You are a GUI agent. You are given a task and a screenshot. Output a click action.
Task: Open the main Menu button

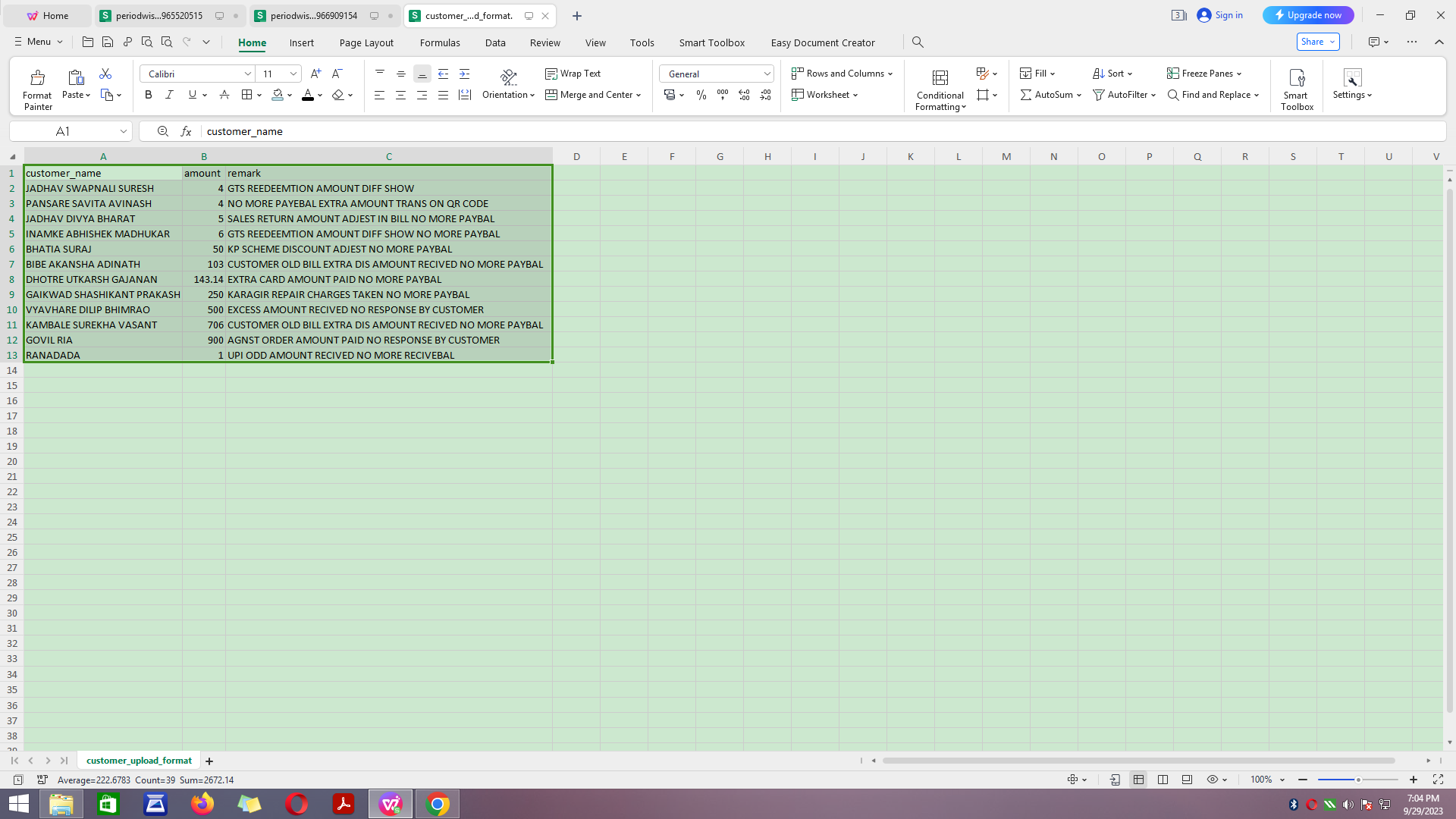coord(38,42)
